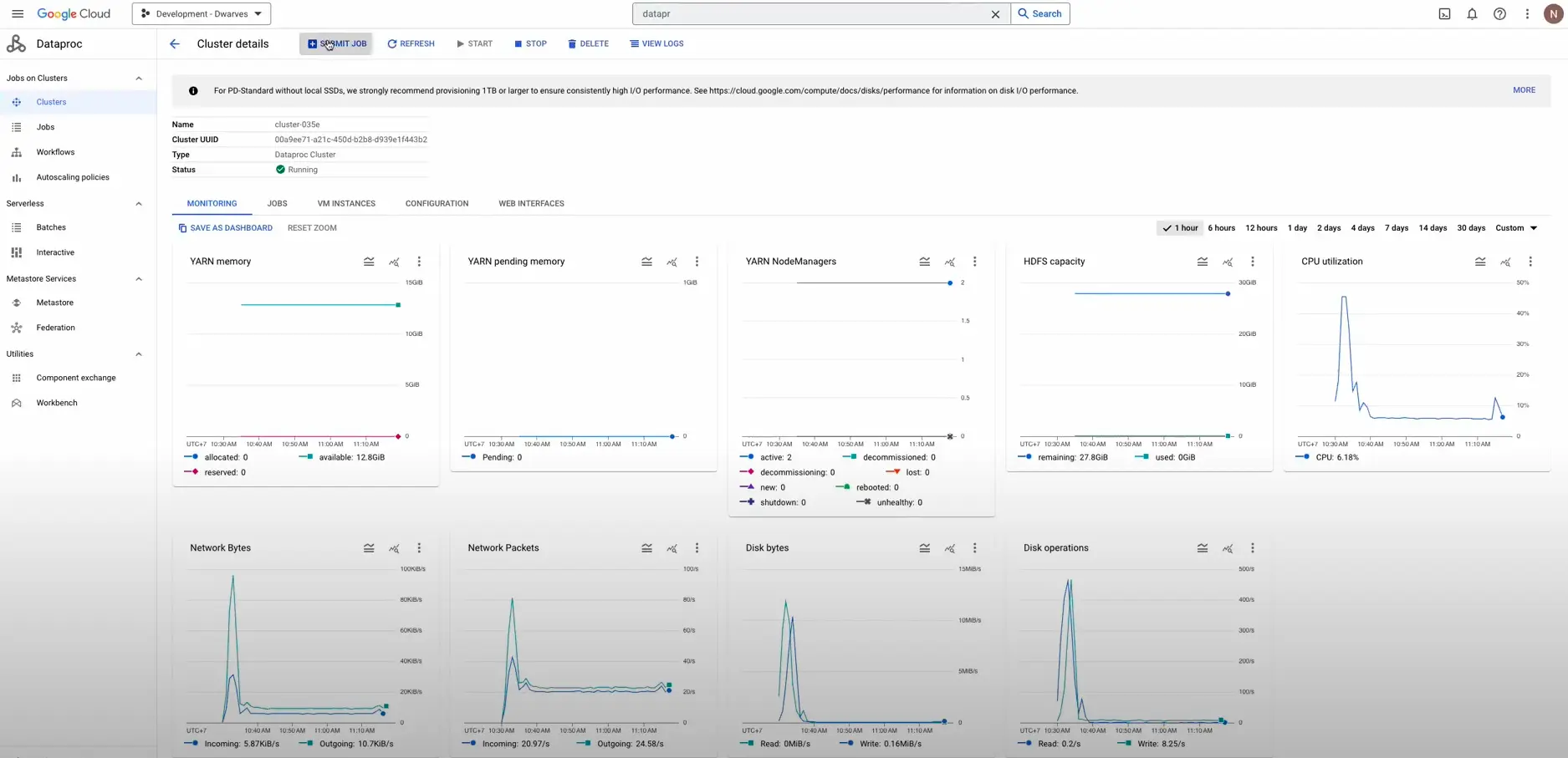Toggle legend on YARN pending memory chart
Image resolution: width=1568 pixels, height=758 pixels.
coord(646,262)
